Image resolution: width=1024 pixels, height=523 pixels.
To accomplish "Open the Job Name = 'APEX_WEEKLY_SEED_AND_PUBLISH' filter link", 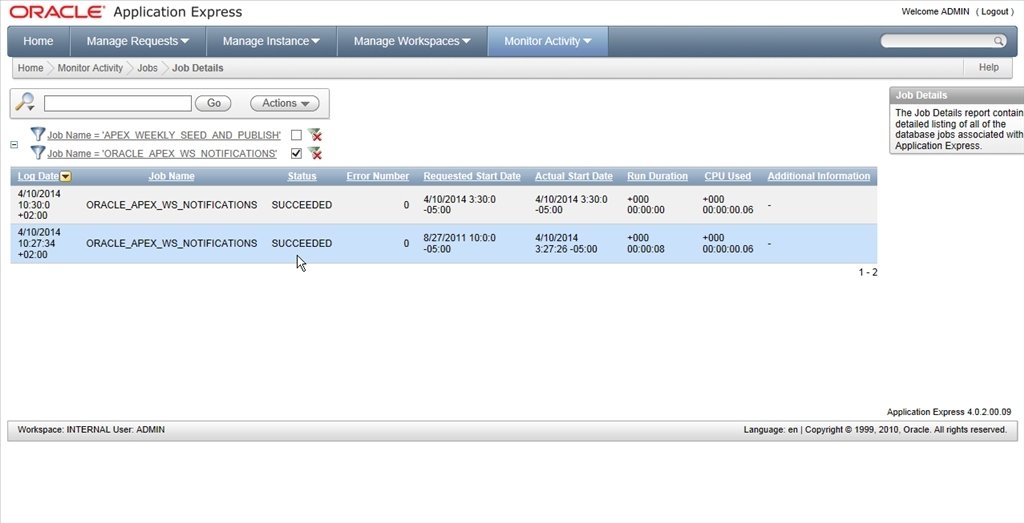I will [x=164, y=135].
